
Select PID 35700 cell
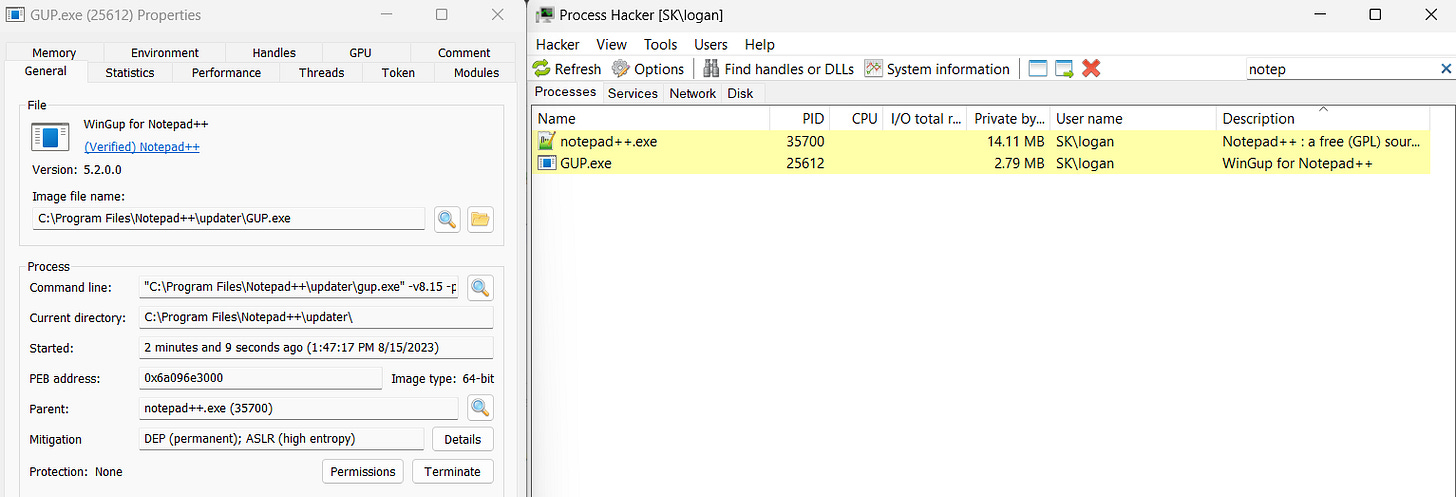tap(805, 142)
